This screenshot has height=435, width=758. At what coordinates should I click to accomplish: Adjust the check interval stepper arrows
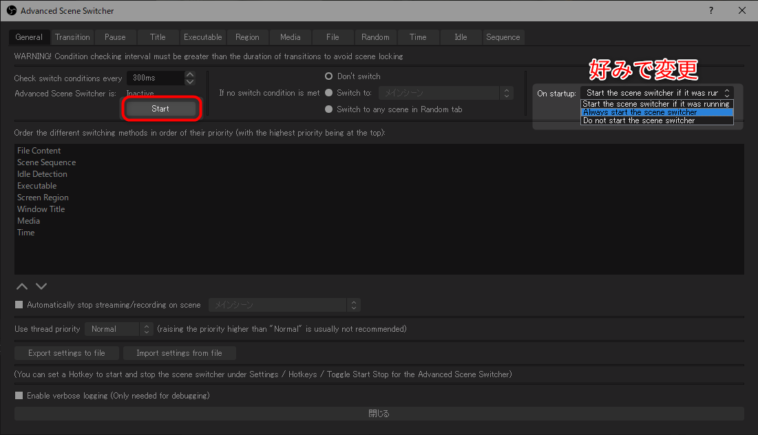click(x=190, y=78)
